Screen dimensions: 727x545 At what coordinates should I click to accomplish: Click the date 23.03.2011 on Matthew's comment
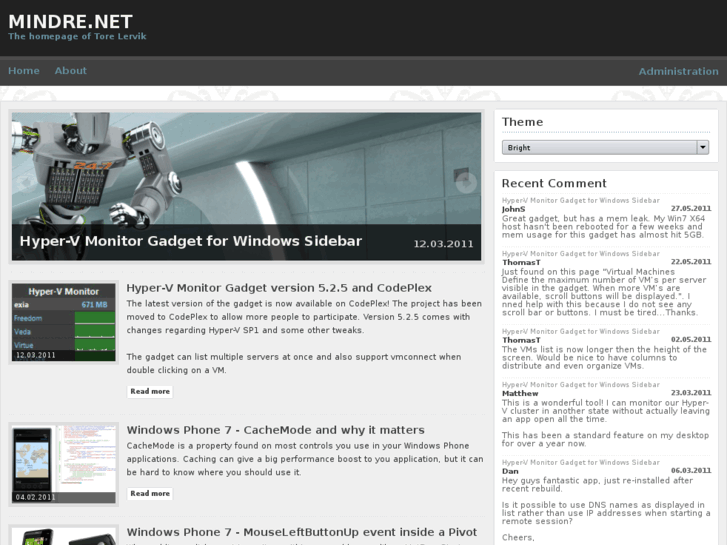click(691, 393)
